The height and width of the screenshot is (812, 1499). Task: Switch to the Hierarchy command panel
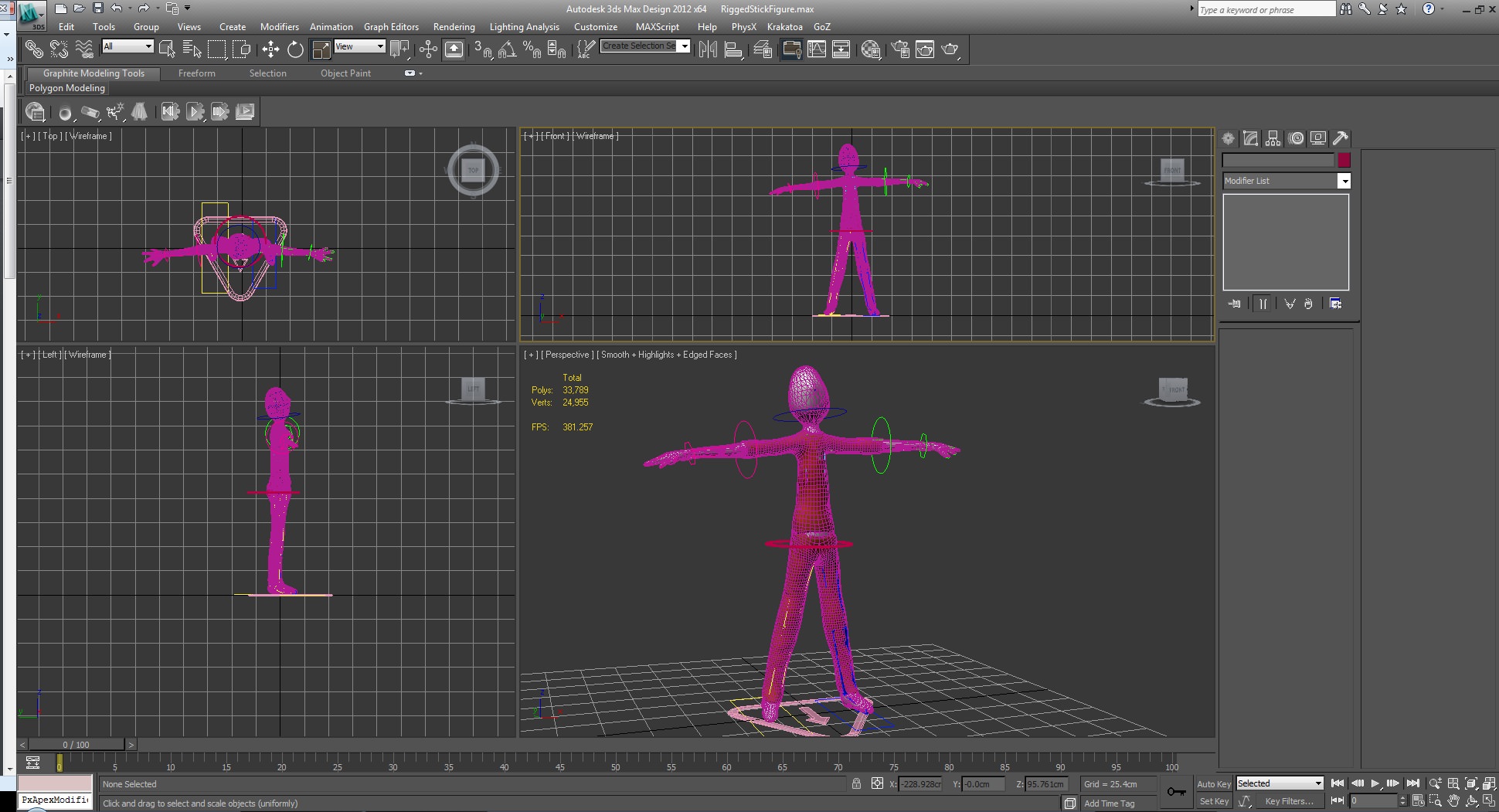(1273, 138)
